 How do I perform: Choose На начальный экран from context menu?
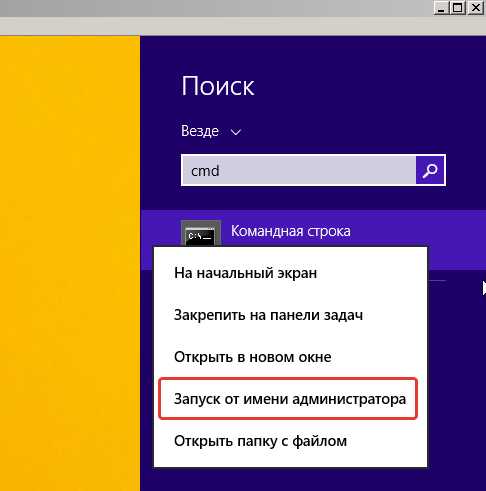point(245,273)
